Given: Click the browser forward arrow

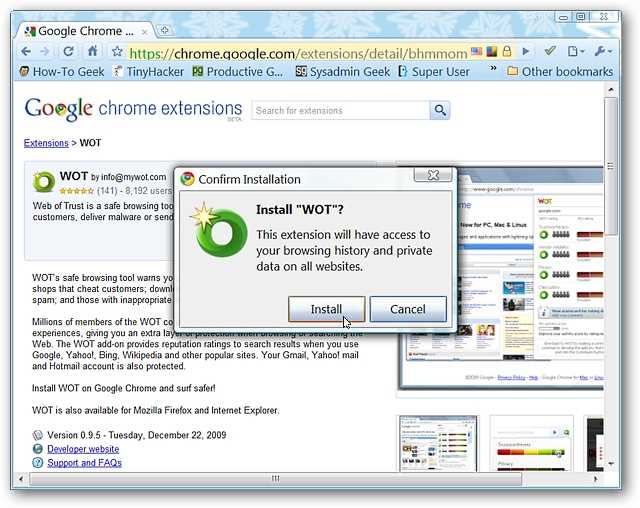Looking at the screenshot, I should (x=45, y=51).
